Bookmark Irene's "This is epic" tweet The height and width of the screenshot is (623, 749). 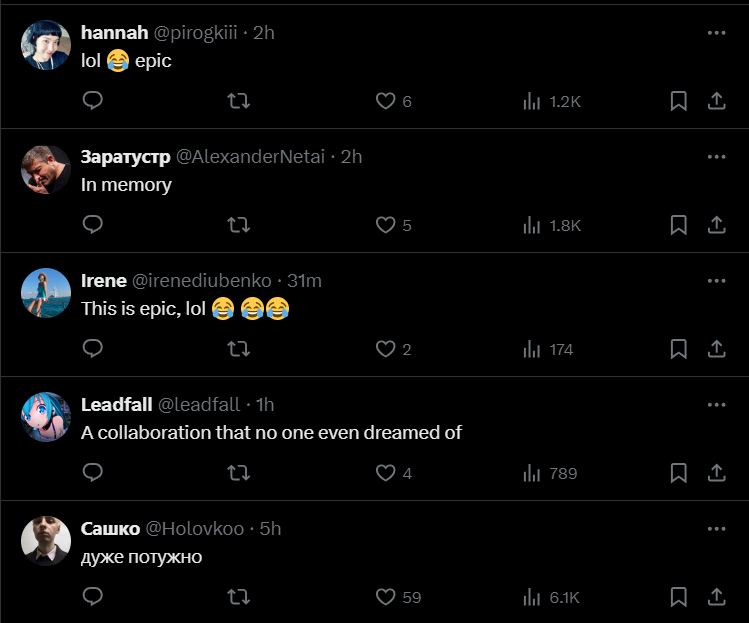(x=678, y=349)
